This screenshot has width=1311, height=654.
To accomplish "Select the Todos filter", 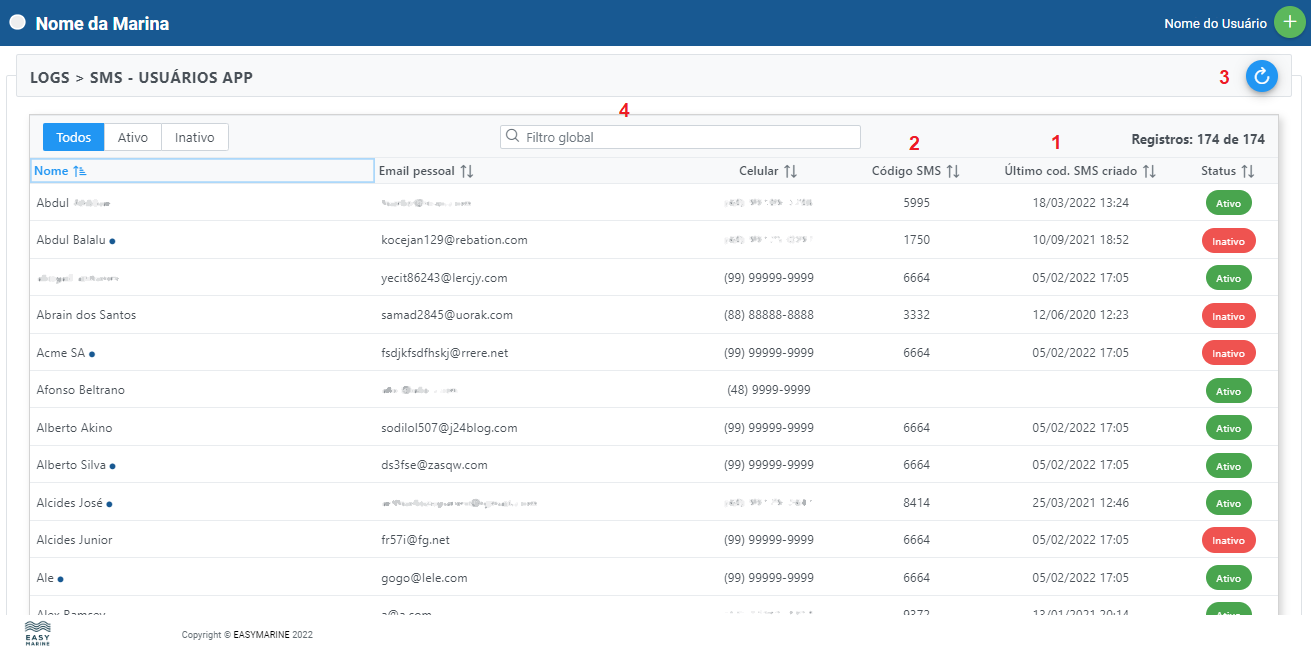I will click(74, 137).
